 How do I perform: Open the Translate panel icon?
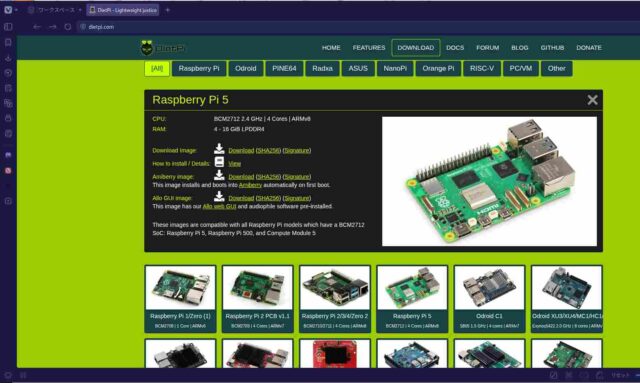click(x=8, y=103)
